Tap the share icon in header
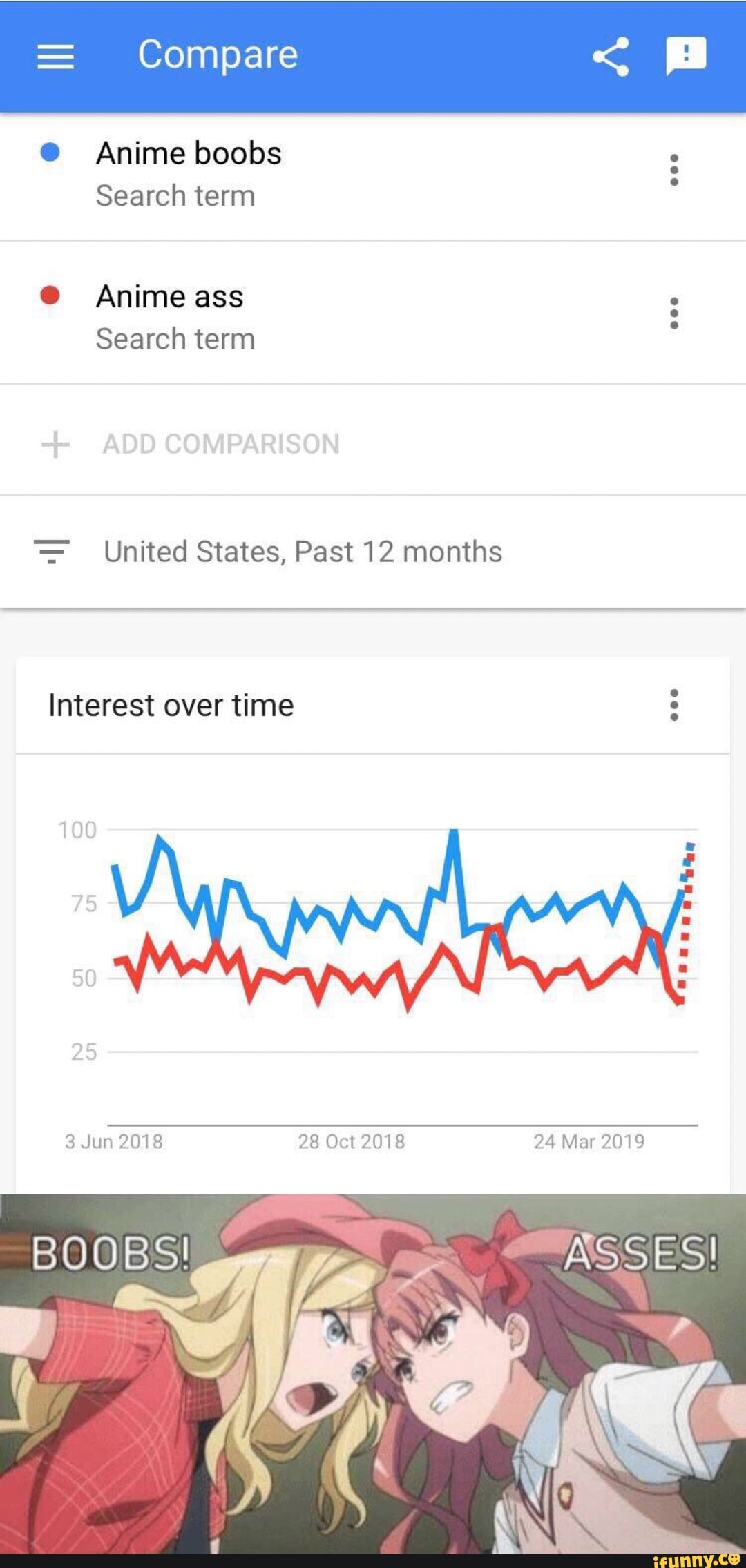This screenshot has height=1568, width=746. coord(611,56)
